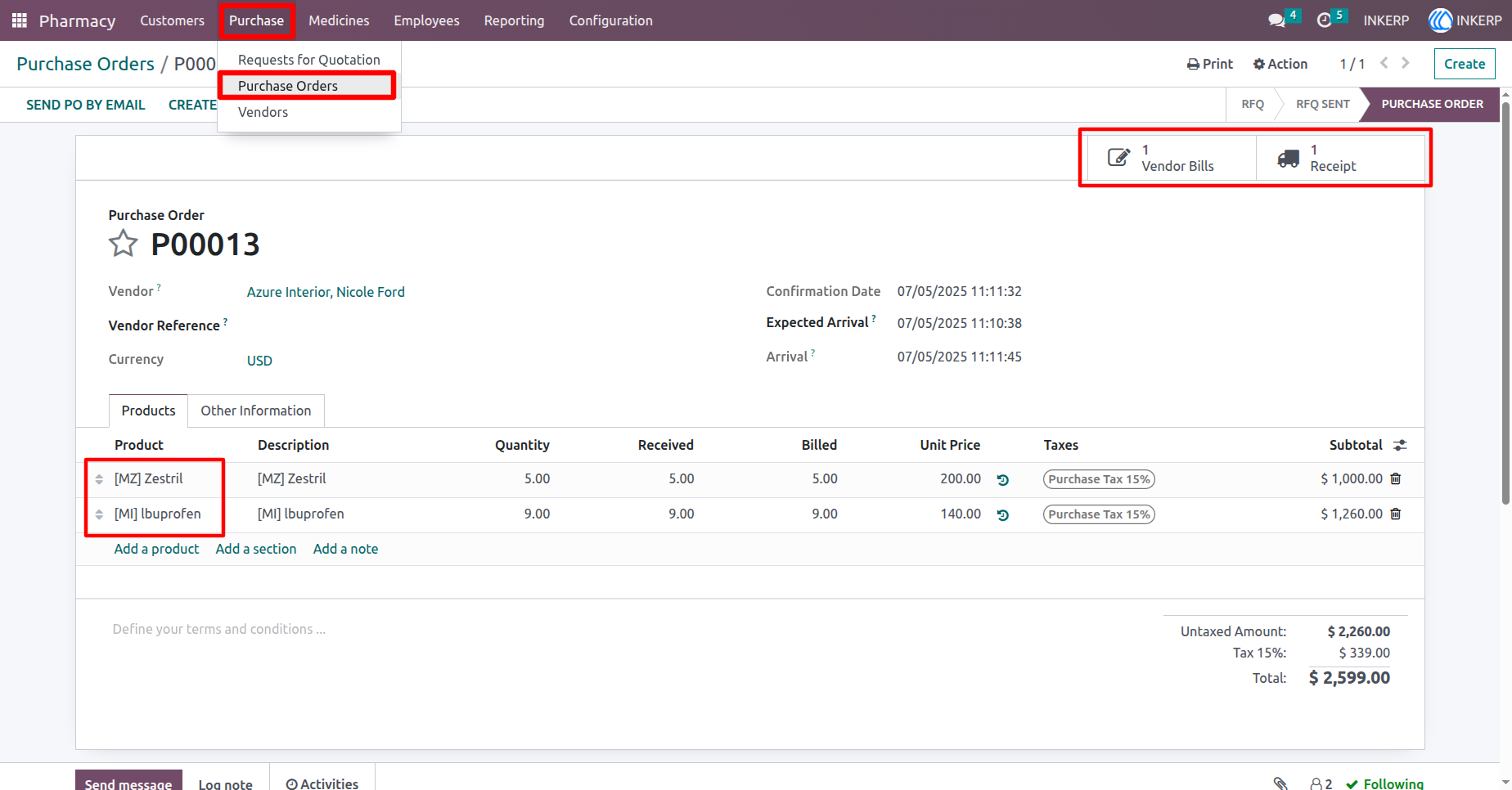
Task: Open the Purchase menu
Action: pos(256,20)
